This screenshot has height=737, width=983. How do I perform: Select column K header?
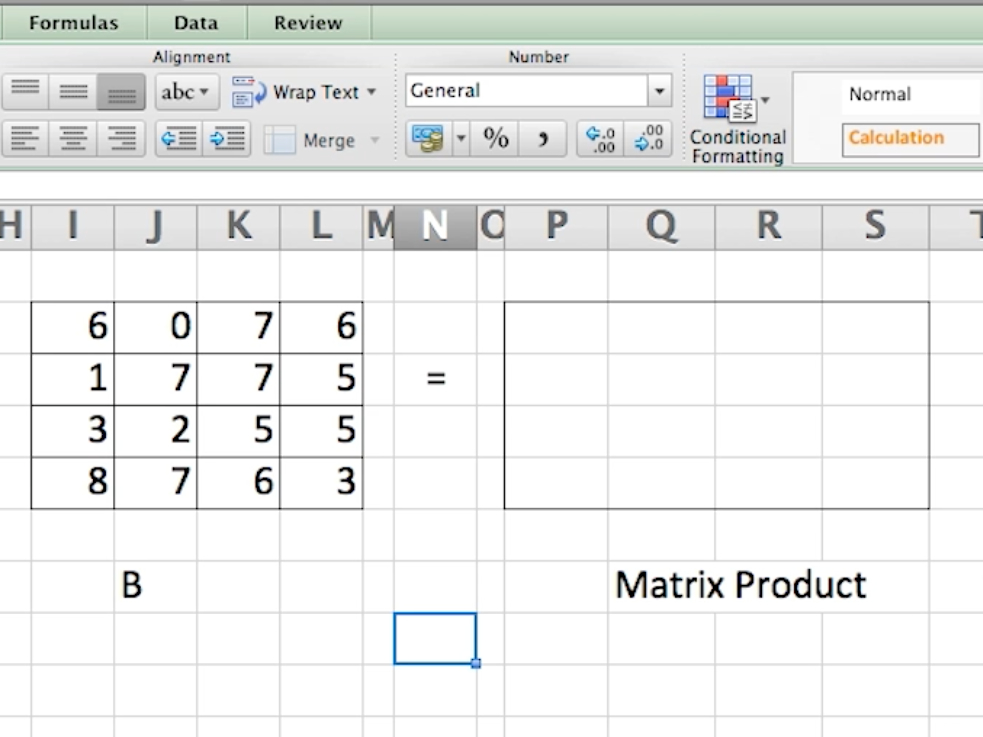[x=238, y=226]
